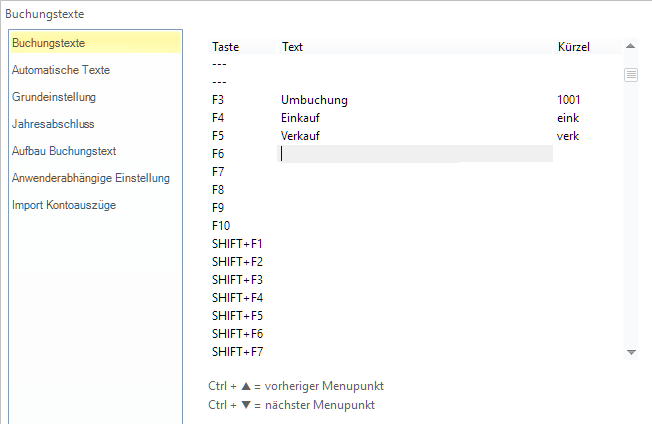652x424 pixels.
Task: Select Aufbau Buchungstext in sidebar
Action: (x=64, y=151)
